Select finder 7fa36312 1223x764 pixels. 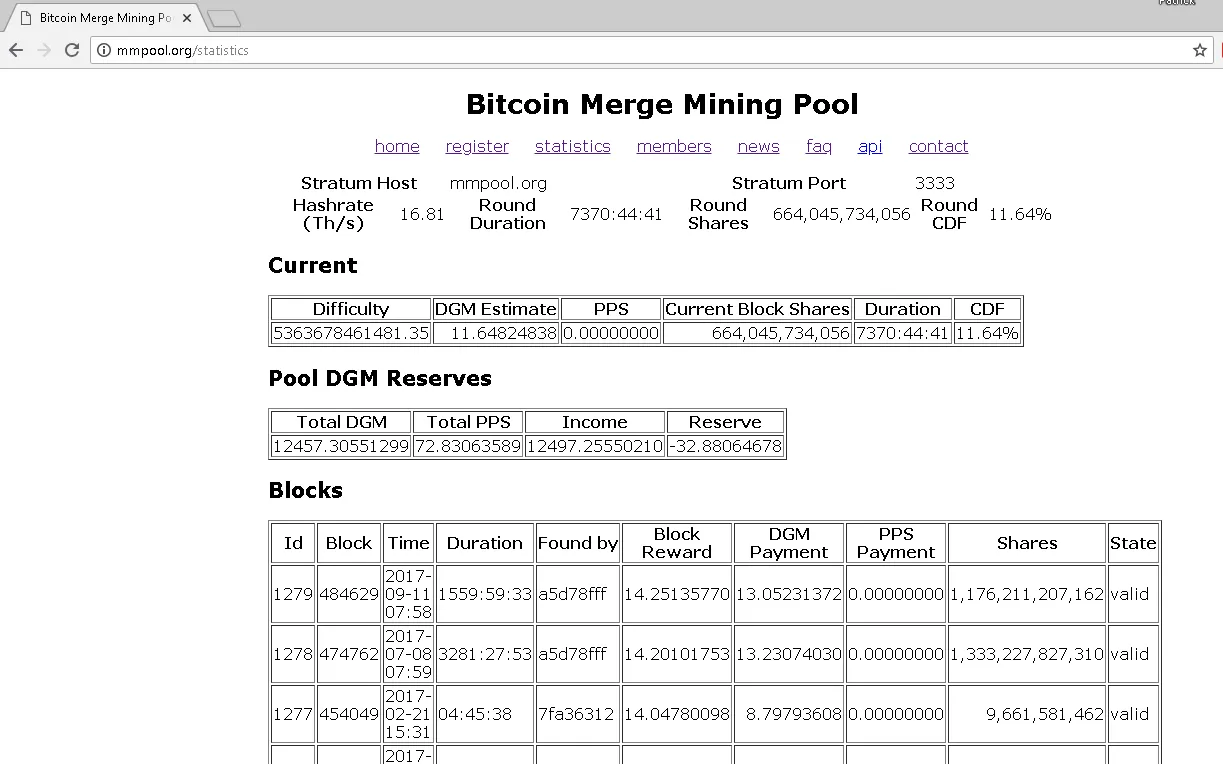[x=578, y=714]
